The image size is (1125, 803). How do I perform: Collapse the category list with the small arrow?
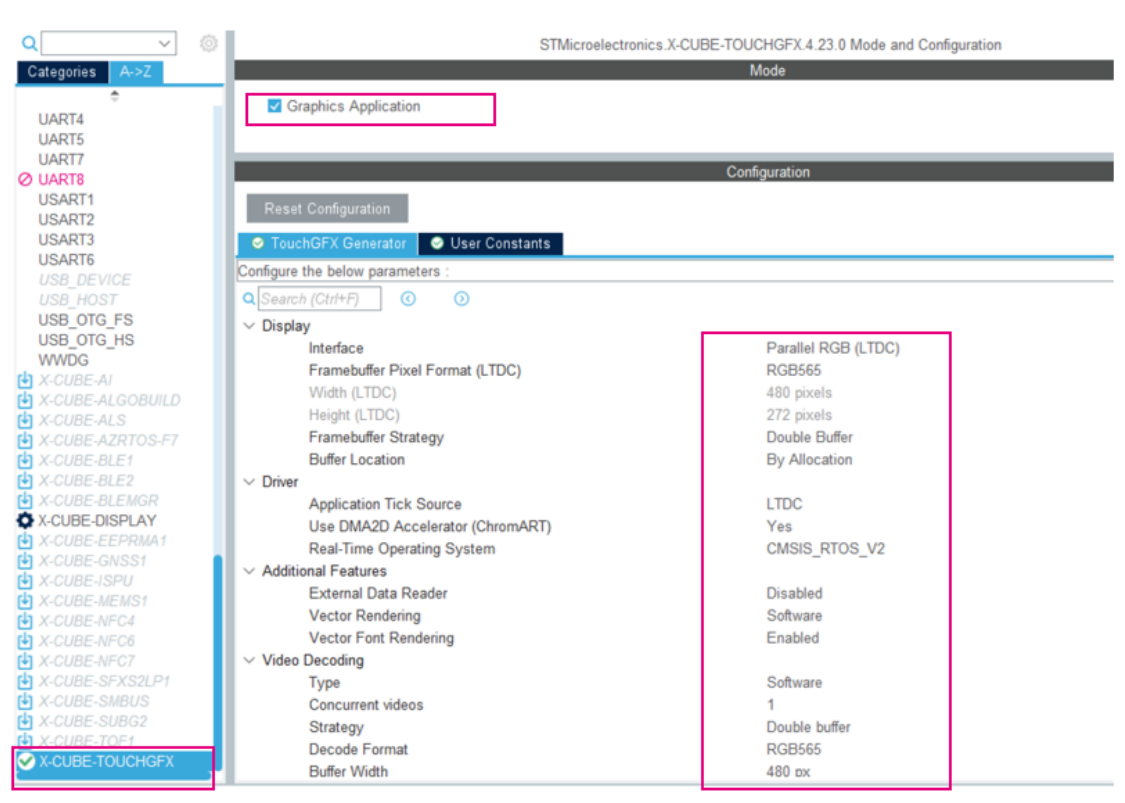[x=114, y=95]
